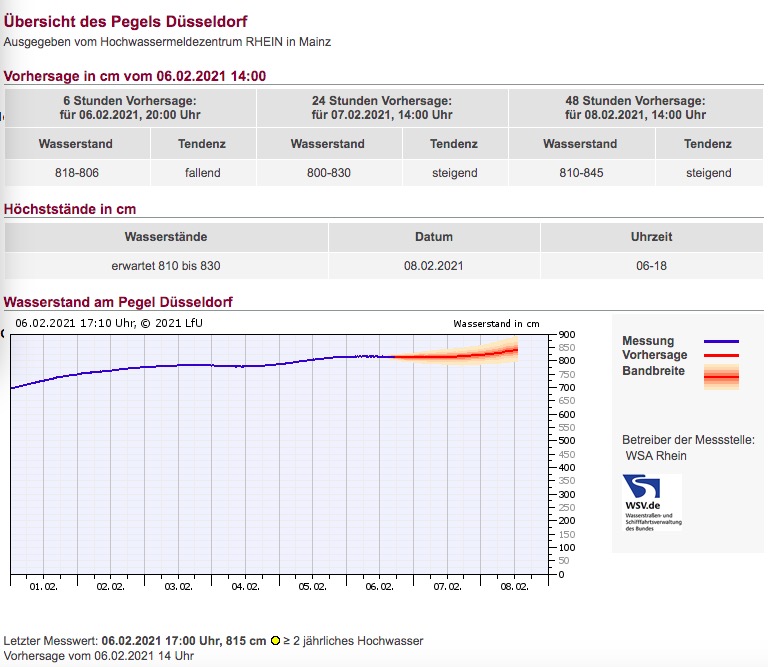The image size is (768, 667).
Task: Click the 818-806 Wasserstand value
Action: (77, 173)
